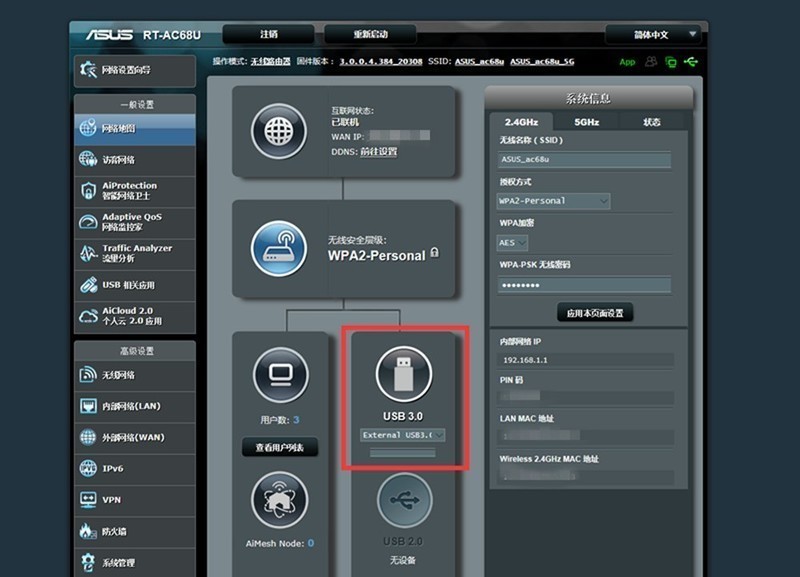Click the guest users status icon in header
The image size is (800, 577).
click(x=651, y=62)
